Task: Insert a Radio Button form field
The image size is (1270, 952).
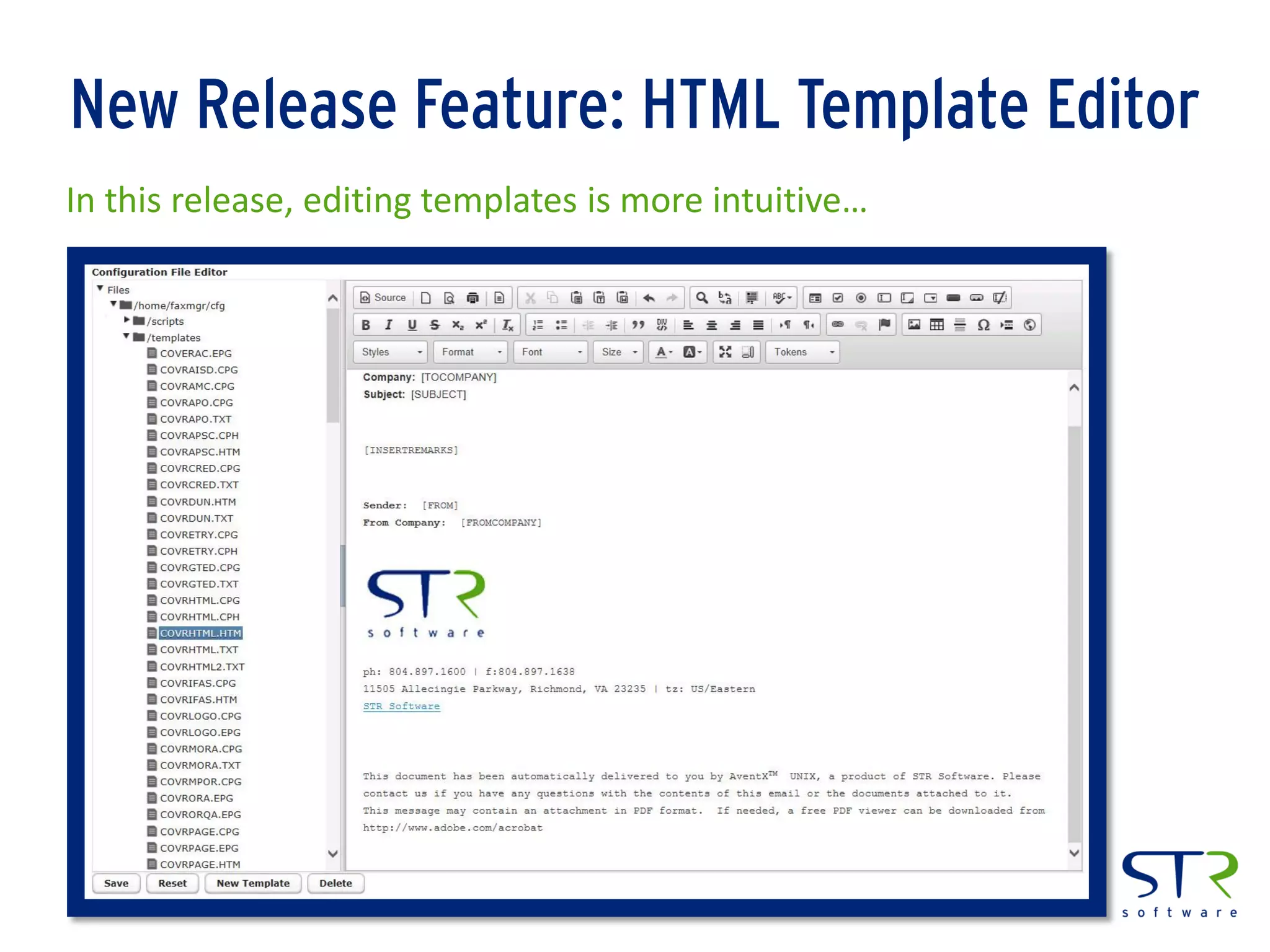Action: (x=861, y=298)
